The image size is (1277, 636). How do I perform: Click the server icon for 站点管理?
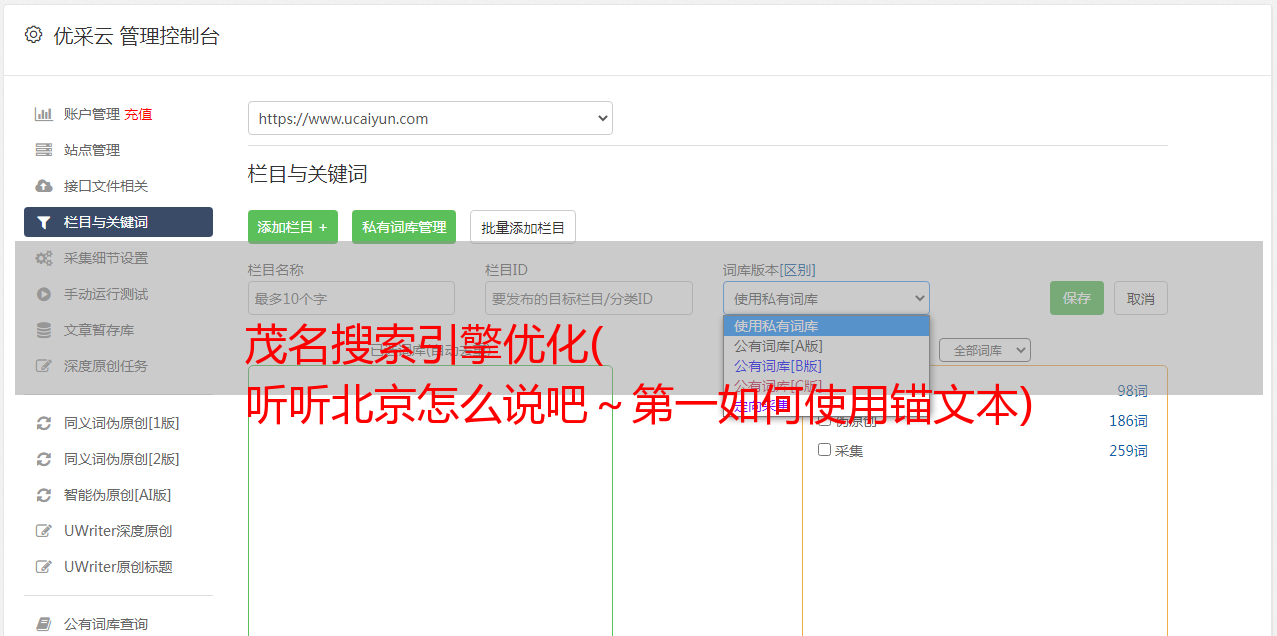click(44, 150)
